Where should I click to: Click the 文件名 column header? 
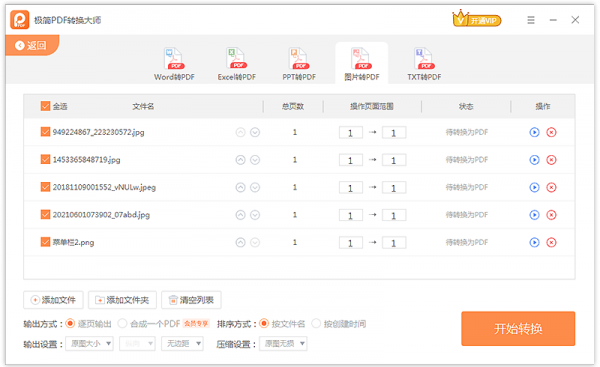(143, 106)
